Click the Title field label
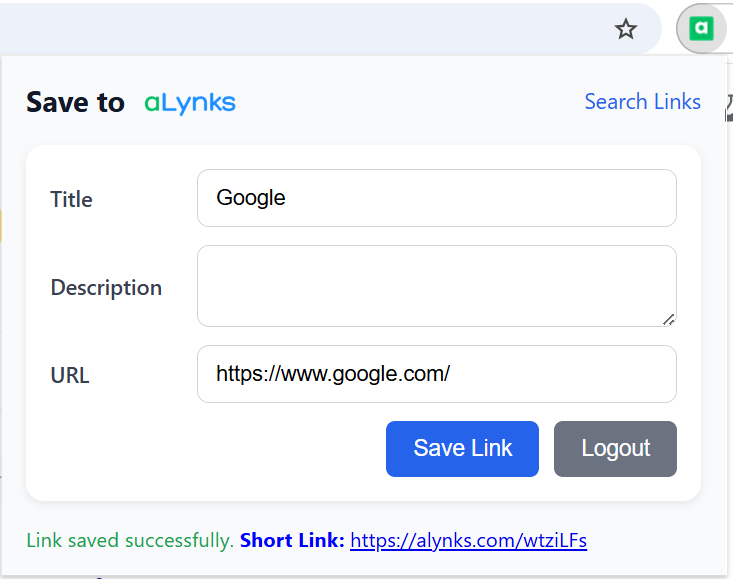 71,199
